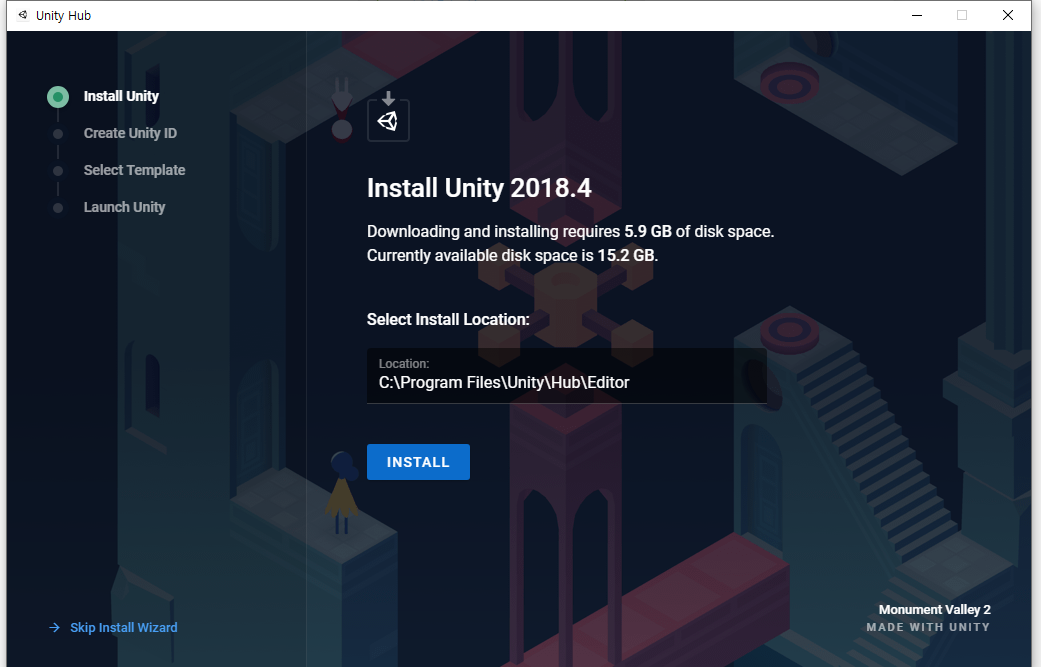
Task: Click the step dot next to Create Unity ID
Action: click(x=58, y=134)
